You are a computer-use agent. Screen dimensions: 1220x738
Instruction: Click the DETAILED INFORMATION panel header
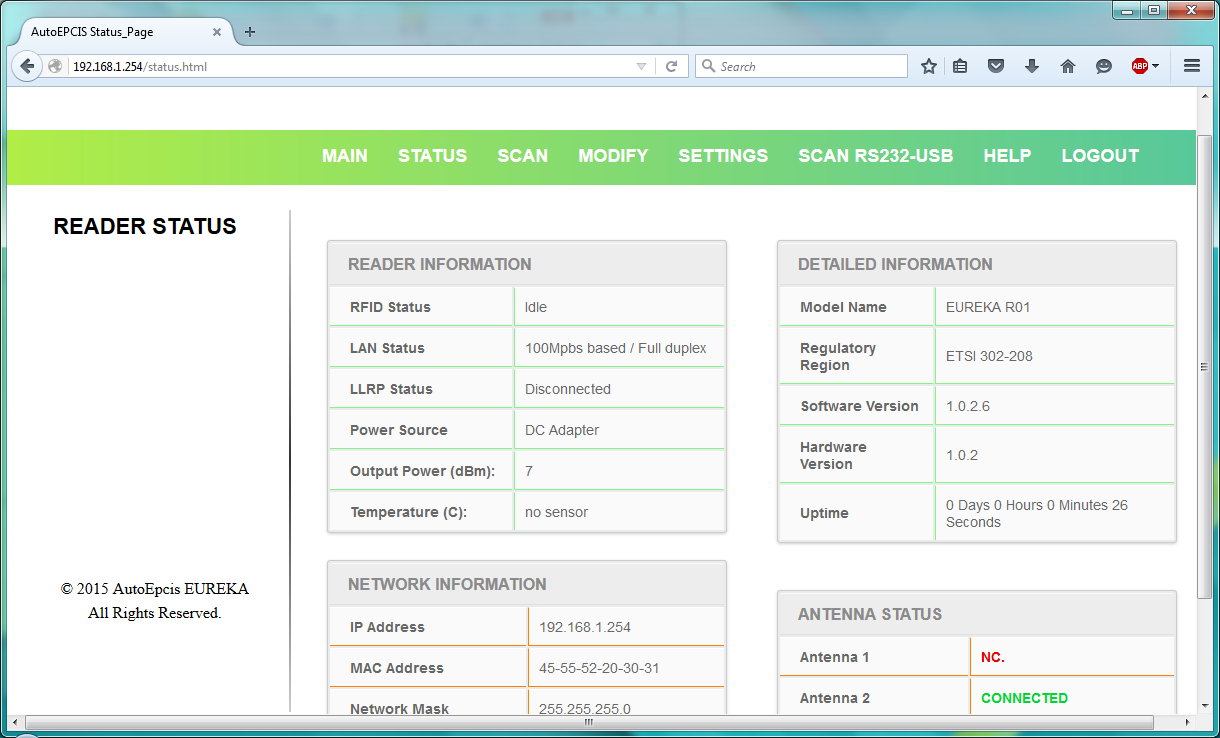coord(977,264)
